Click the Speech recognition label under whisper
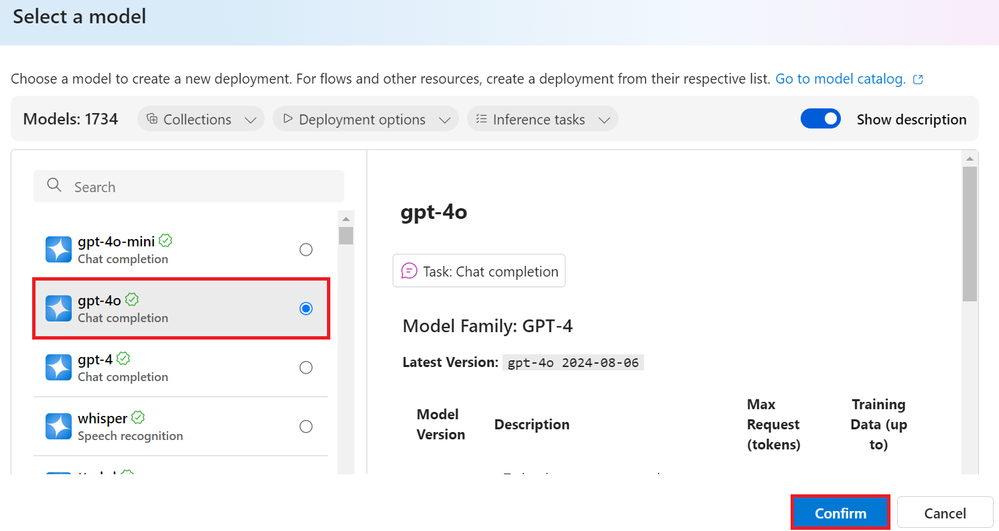The image size is (999, 531). click(130, 436)
